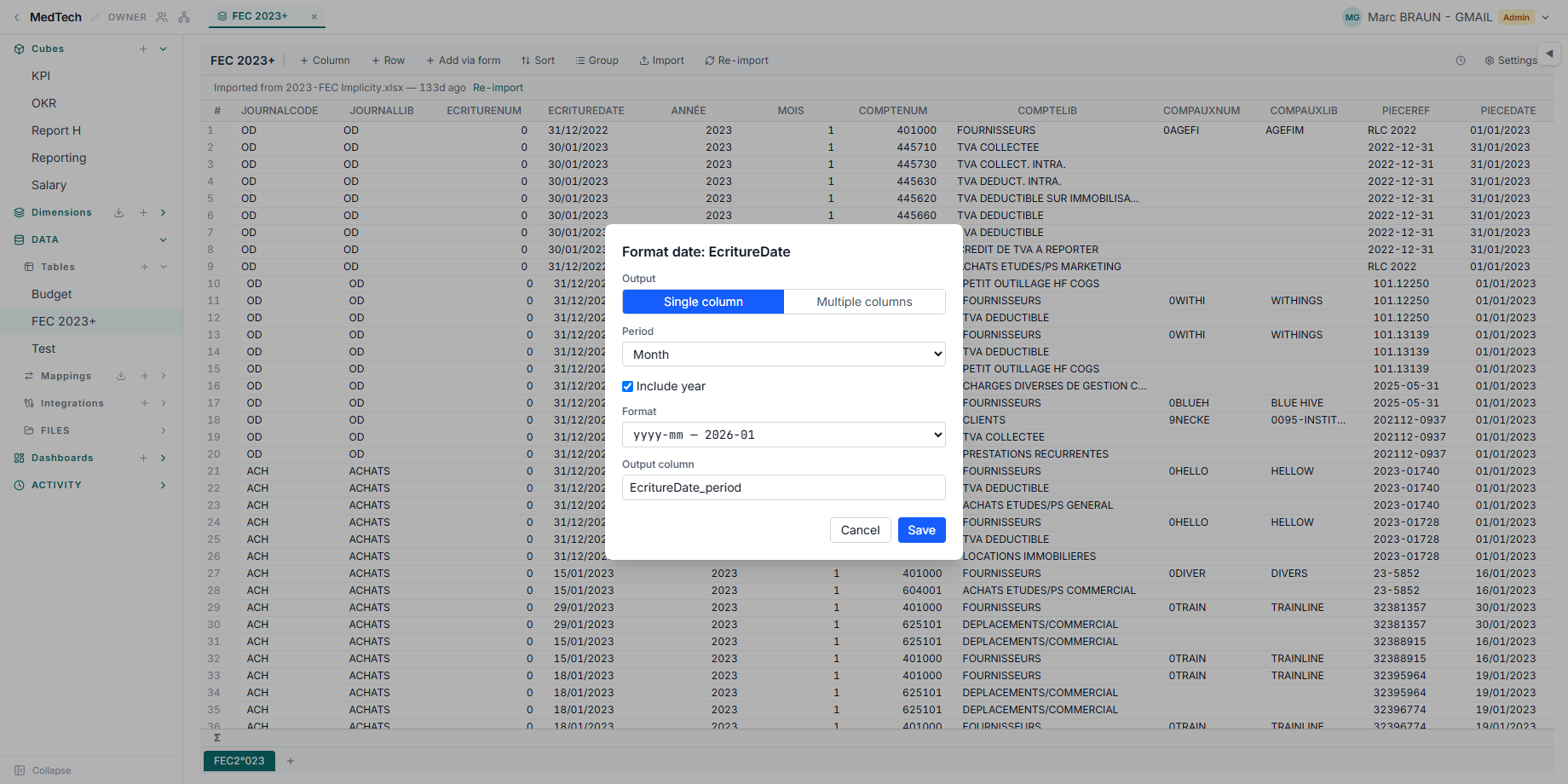Cancel the Format date dialog

860,530
